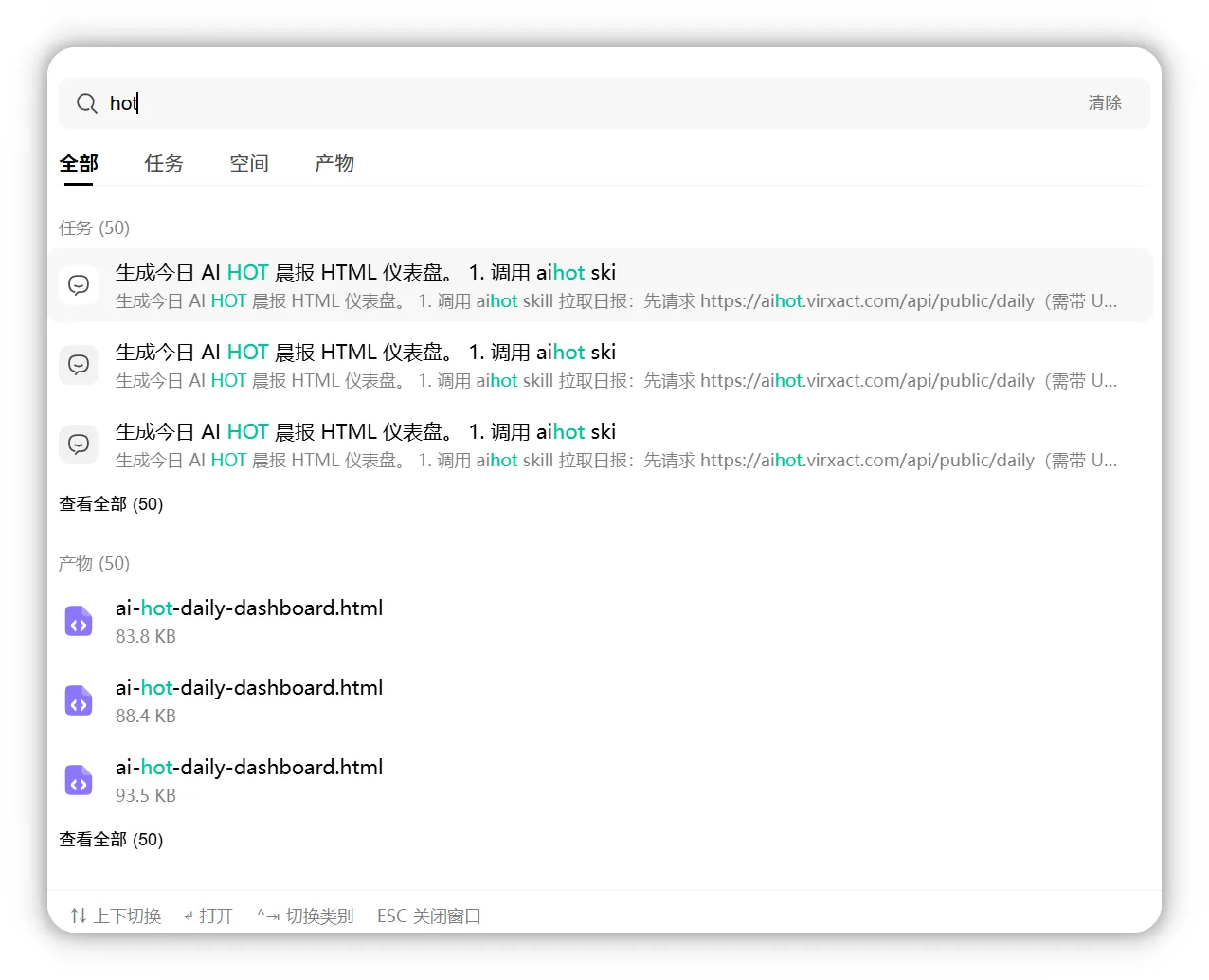The image size is (1209, 980).
Task: Open the ai-hot-daily-dashboard.html name above 88.4 KB
Action: tap(249, 688)
